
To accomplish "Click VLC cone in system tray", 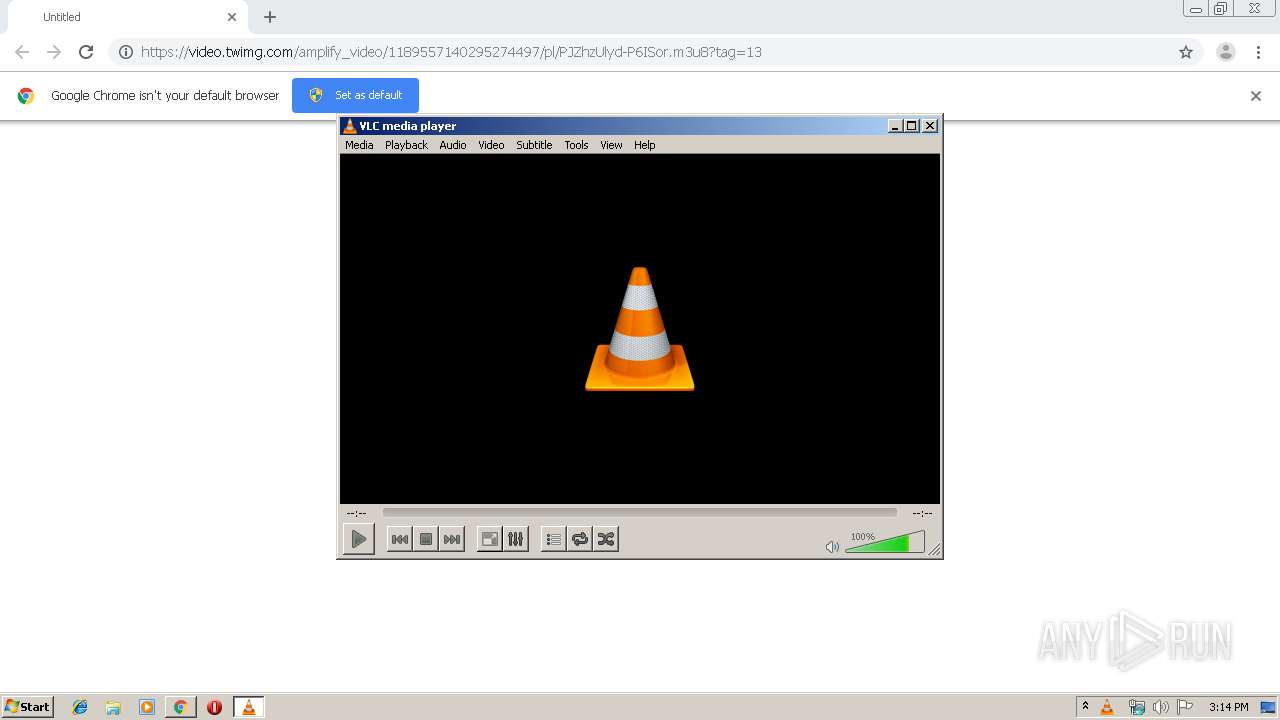I will point(1107,707).
